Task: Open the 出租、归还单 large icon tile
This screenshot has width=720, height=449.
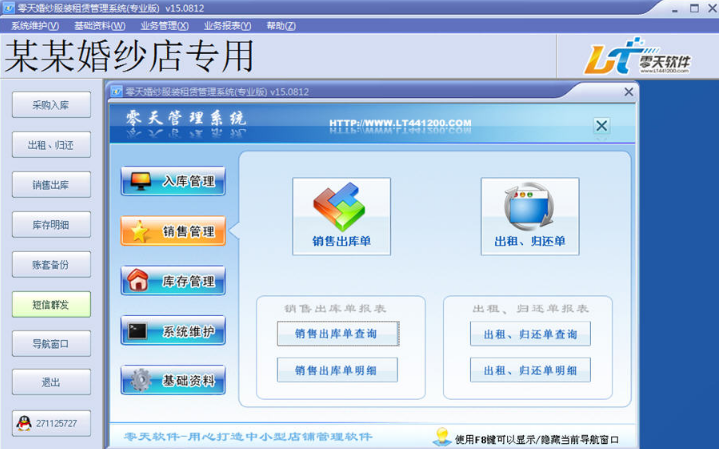Action: (x=530, y=216)
